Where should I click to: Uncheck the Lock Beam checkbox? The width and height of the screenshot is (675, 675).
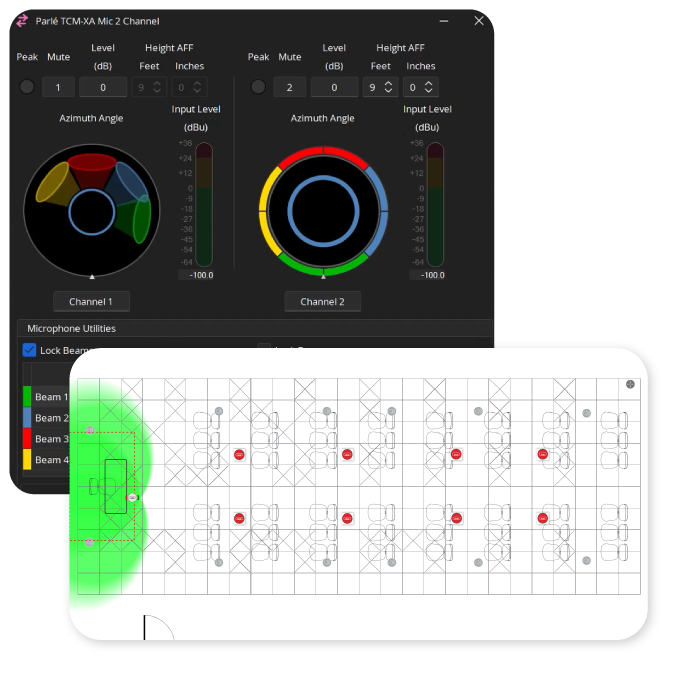pos(30,350)
